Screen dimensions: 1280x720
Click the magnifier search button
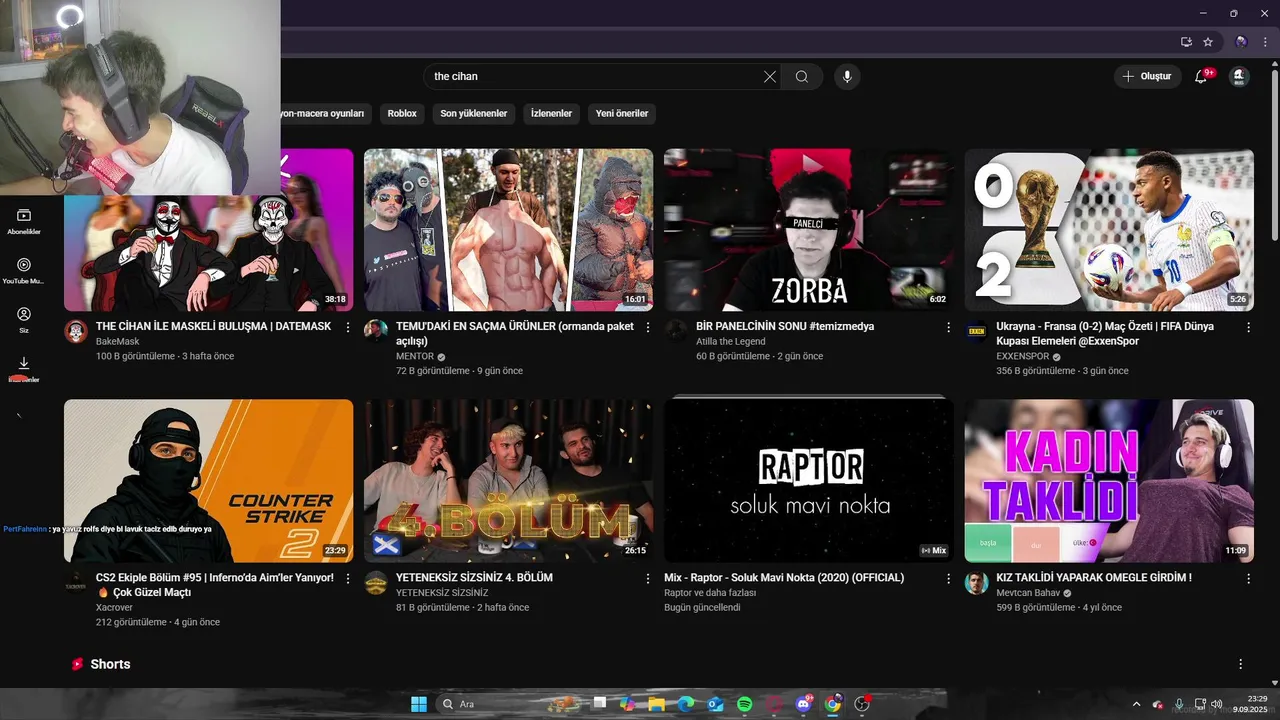click(802, 76)
